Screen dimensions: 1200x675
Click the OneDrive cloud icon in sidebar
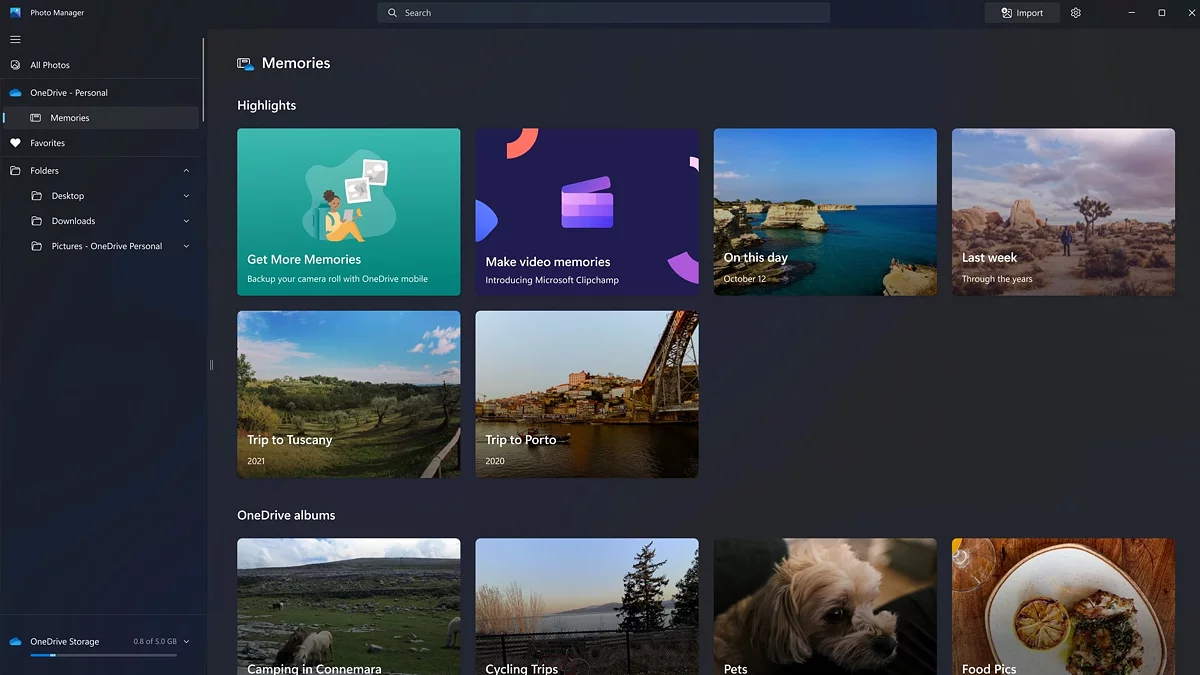click(x=15, y=93)
